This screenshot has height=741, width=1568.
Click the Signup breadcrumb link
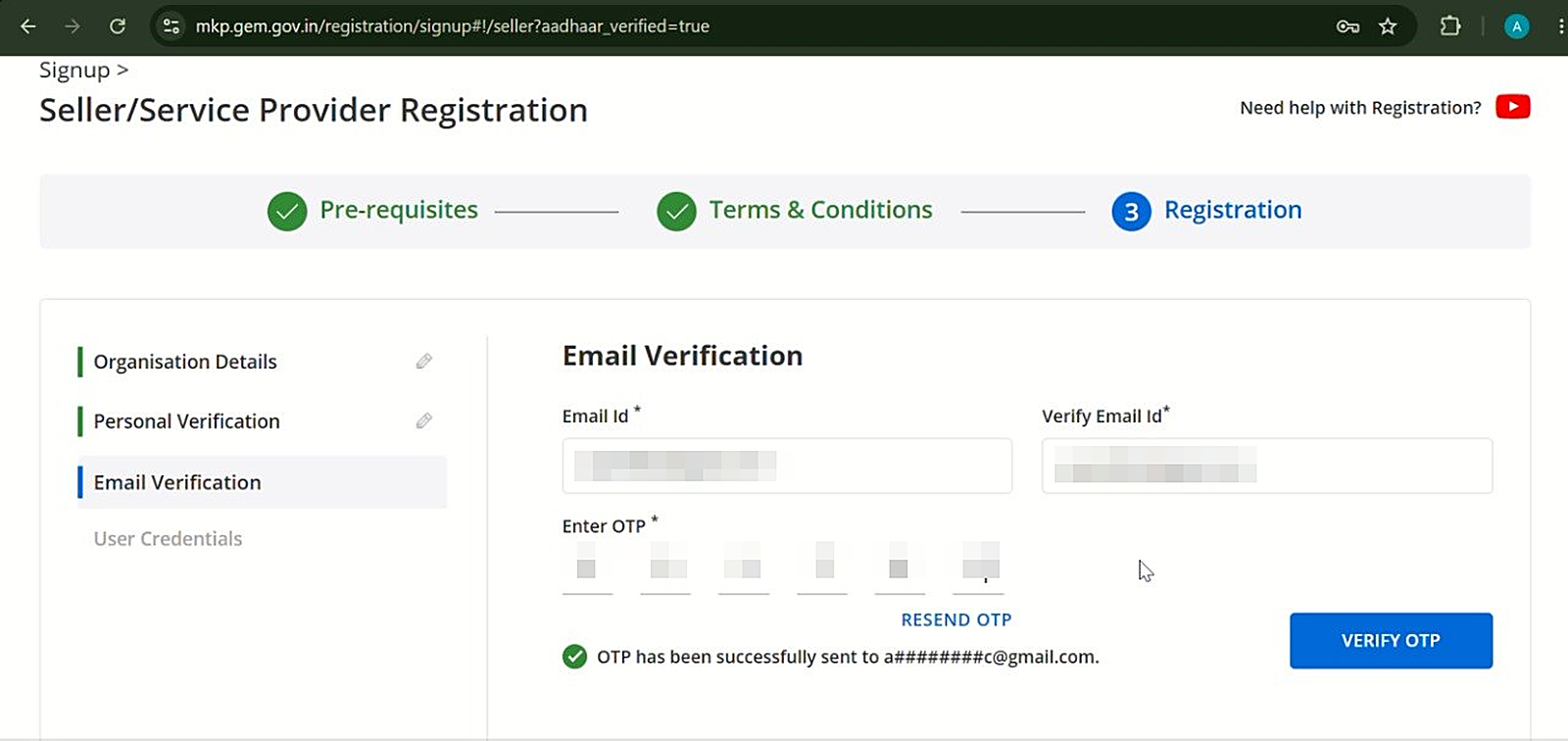[x=74, y=71]
